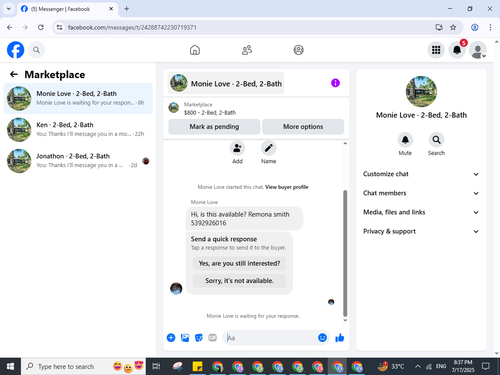Mute the conversation with the bell icon
Screen dimensions: 500x375
(x=405, y=140)
